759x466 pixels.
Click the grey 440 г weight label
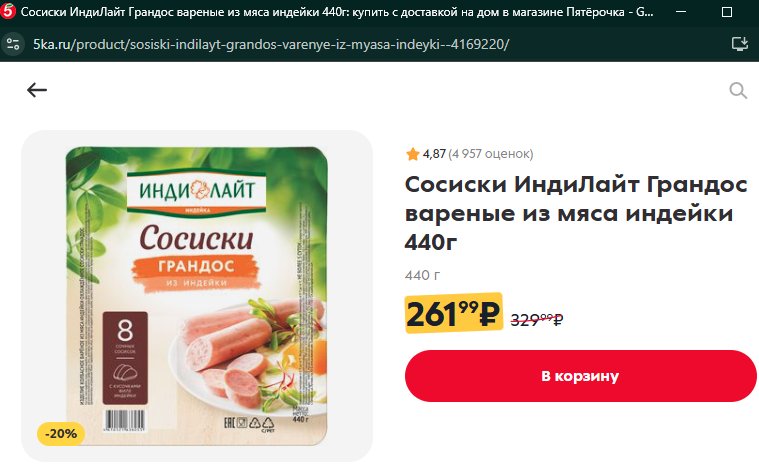pos(422,275)
